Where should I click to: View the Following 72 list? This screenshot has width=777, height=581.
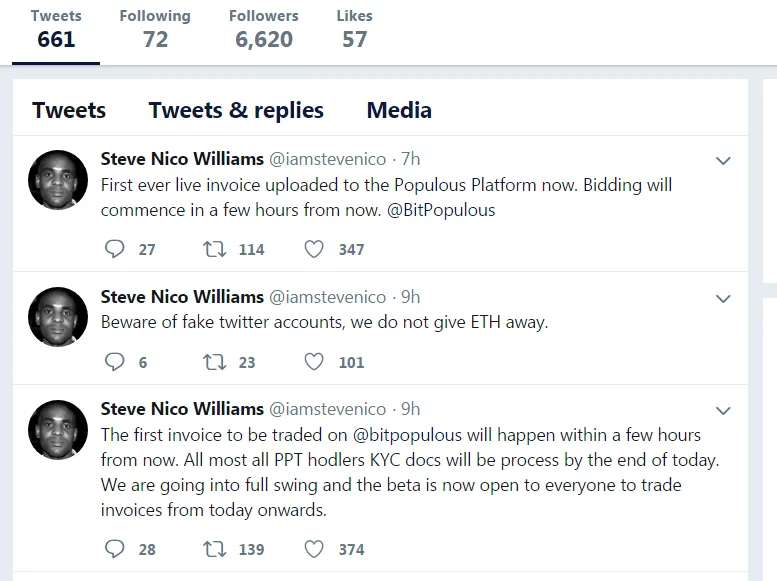pos(155,29)
